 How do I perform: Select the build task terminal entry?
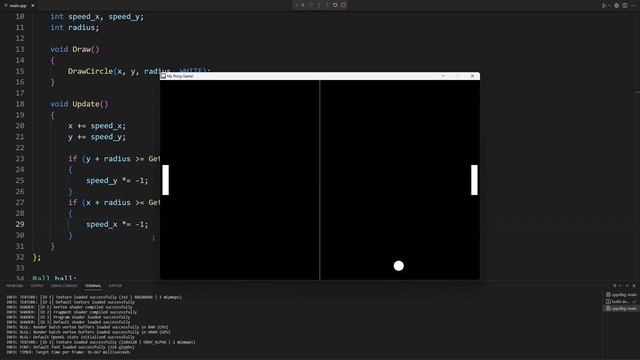pyautogui.click(x=621, y=302)
